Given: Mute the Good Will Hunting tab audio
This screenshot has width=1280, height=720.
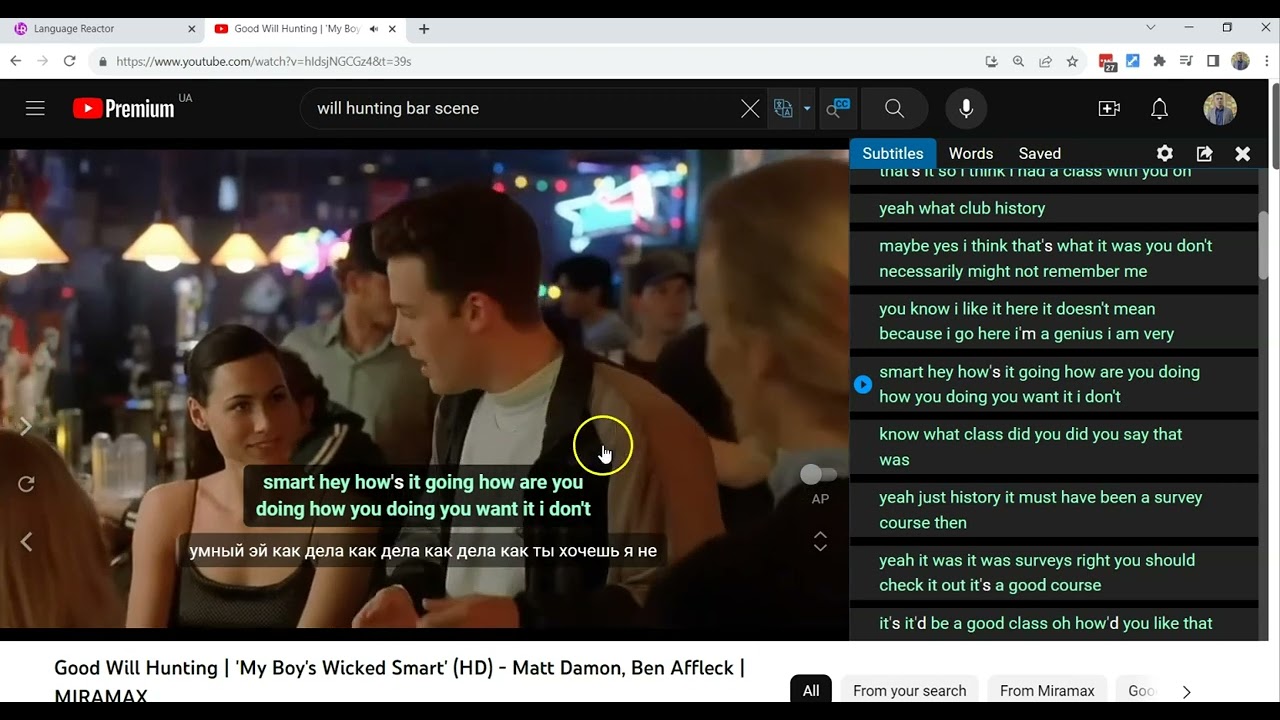Looking at the screenshot, I should pyautogui.click(x=374, y=29).
